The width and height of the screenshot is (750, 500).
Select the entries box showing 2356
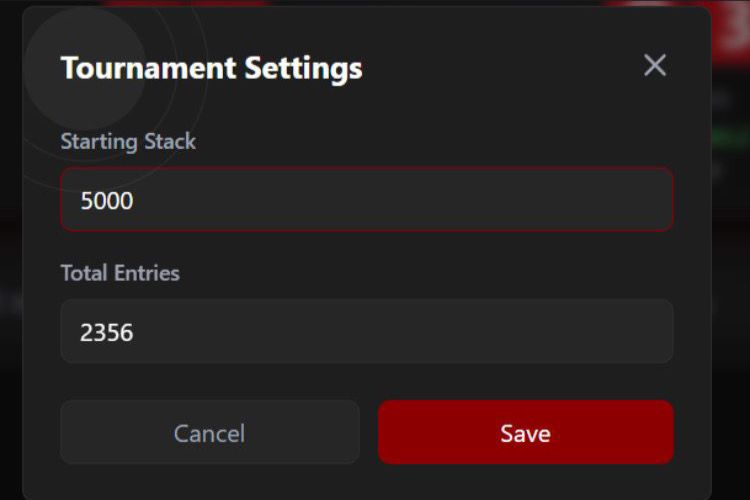pyautogui.click(x=366, y=331)
